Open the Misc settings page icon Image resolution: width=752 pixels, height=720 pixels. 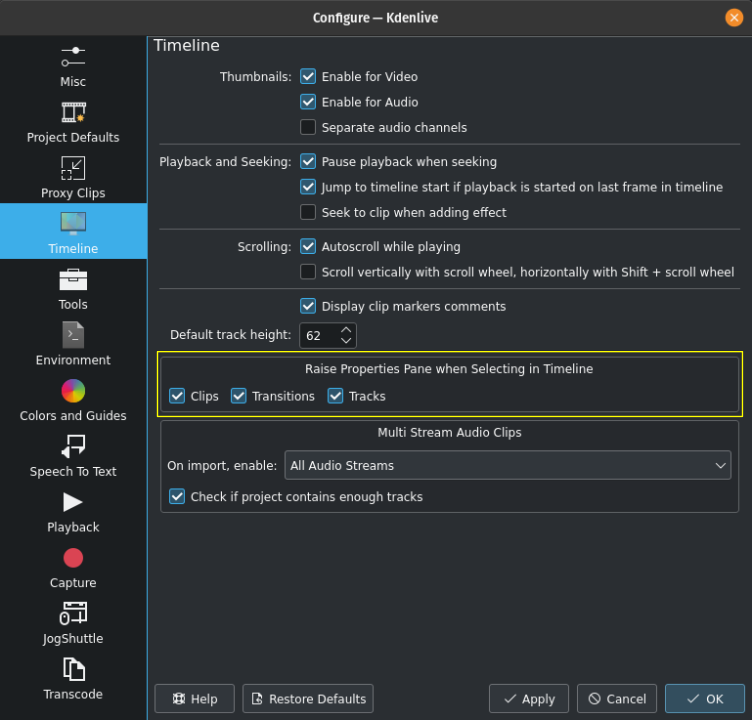click(x=73, y=56)
